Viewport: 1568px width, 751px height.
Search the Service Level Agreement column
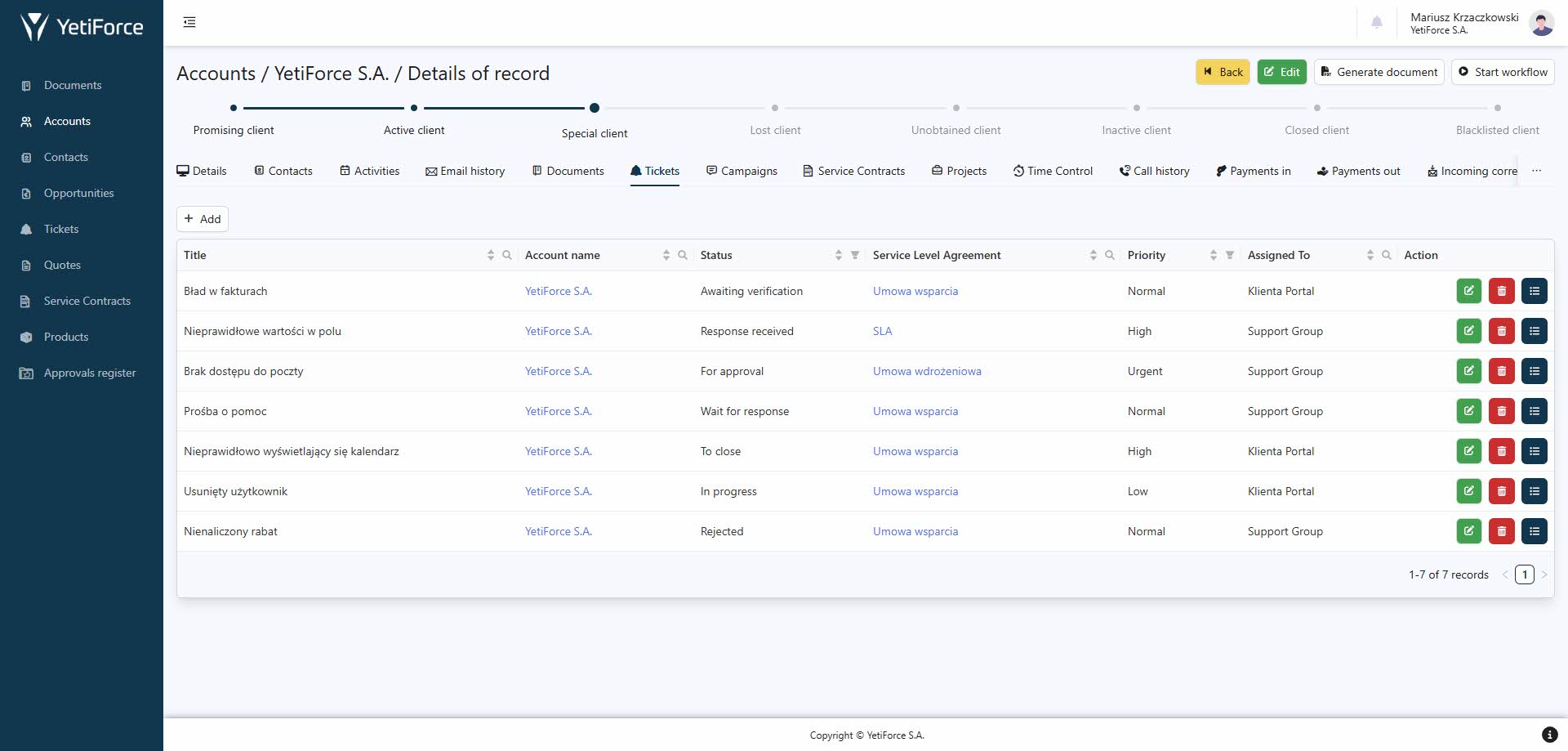click(x=1110, y=255)
